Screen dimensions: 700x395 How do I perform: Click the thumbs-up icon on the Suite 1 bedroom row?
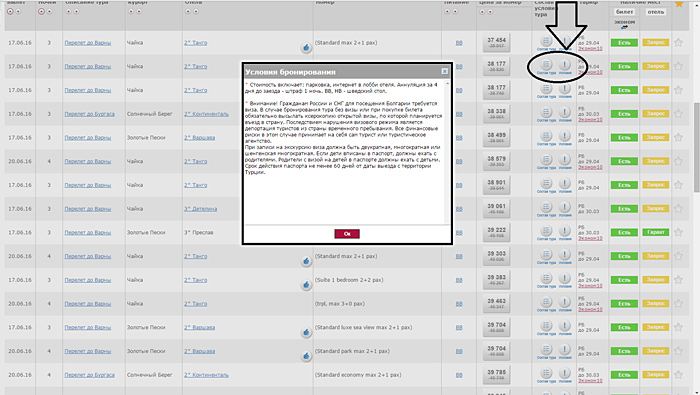[x=306, y=284]
